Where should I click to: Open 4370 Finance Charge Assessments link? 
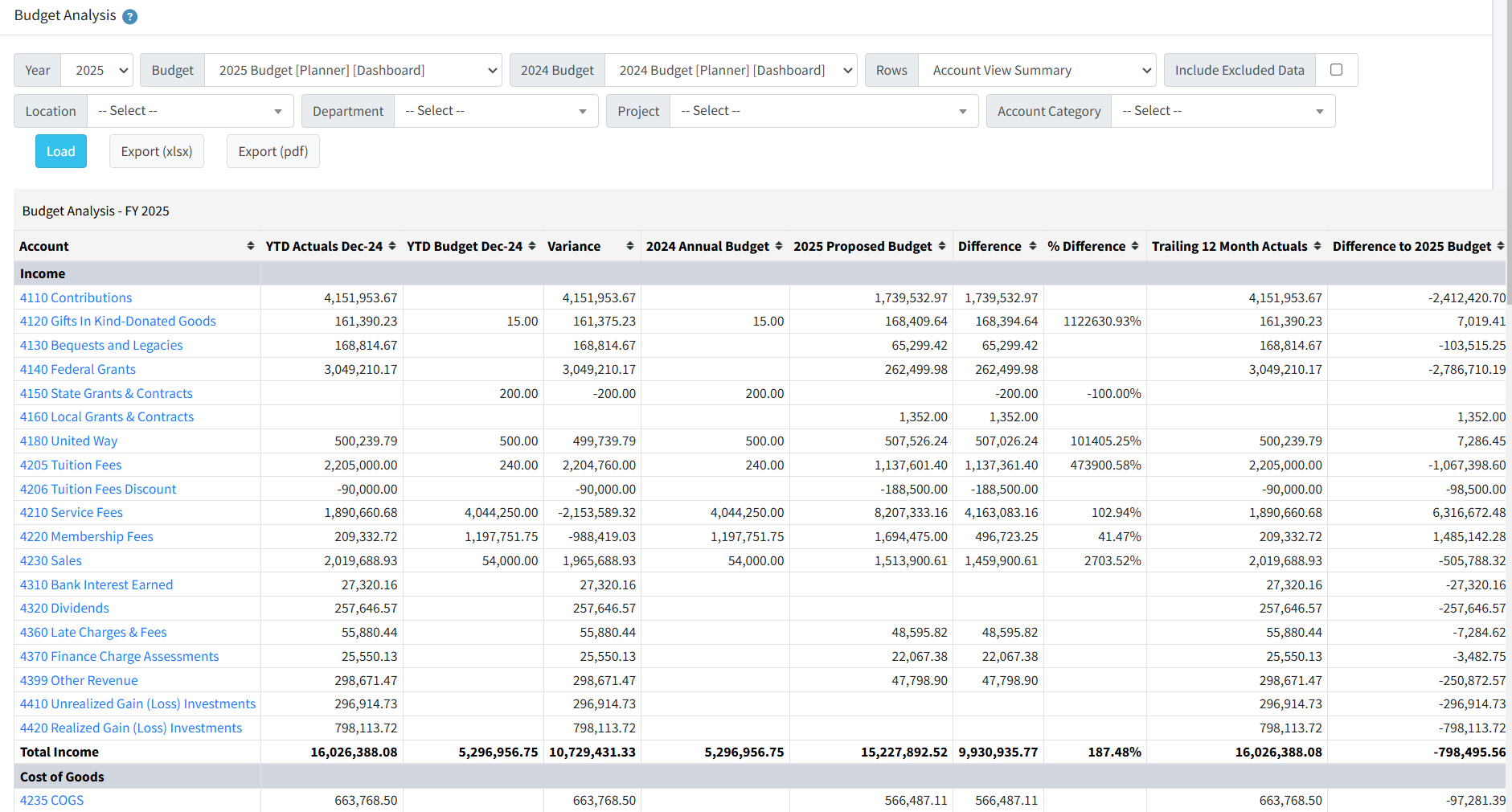pos(119,656)
